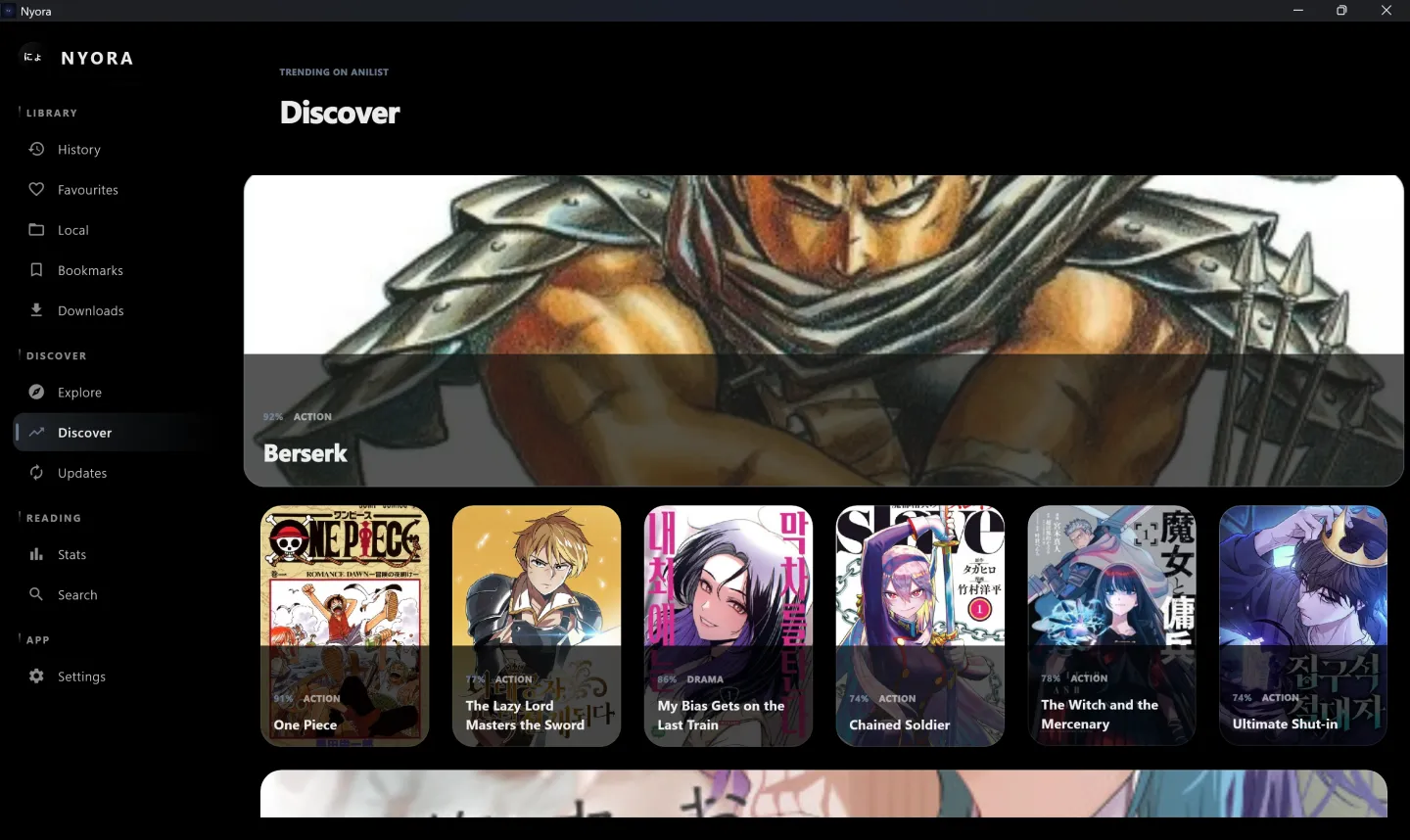Open the Search page
The image size is (1410, 840).
point(114,595)
